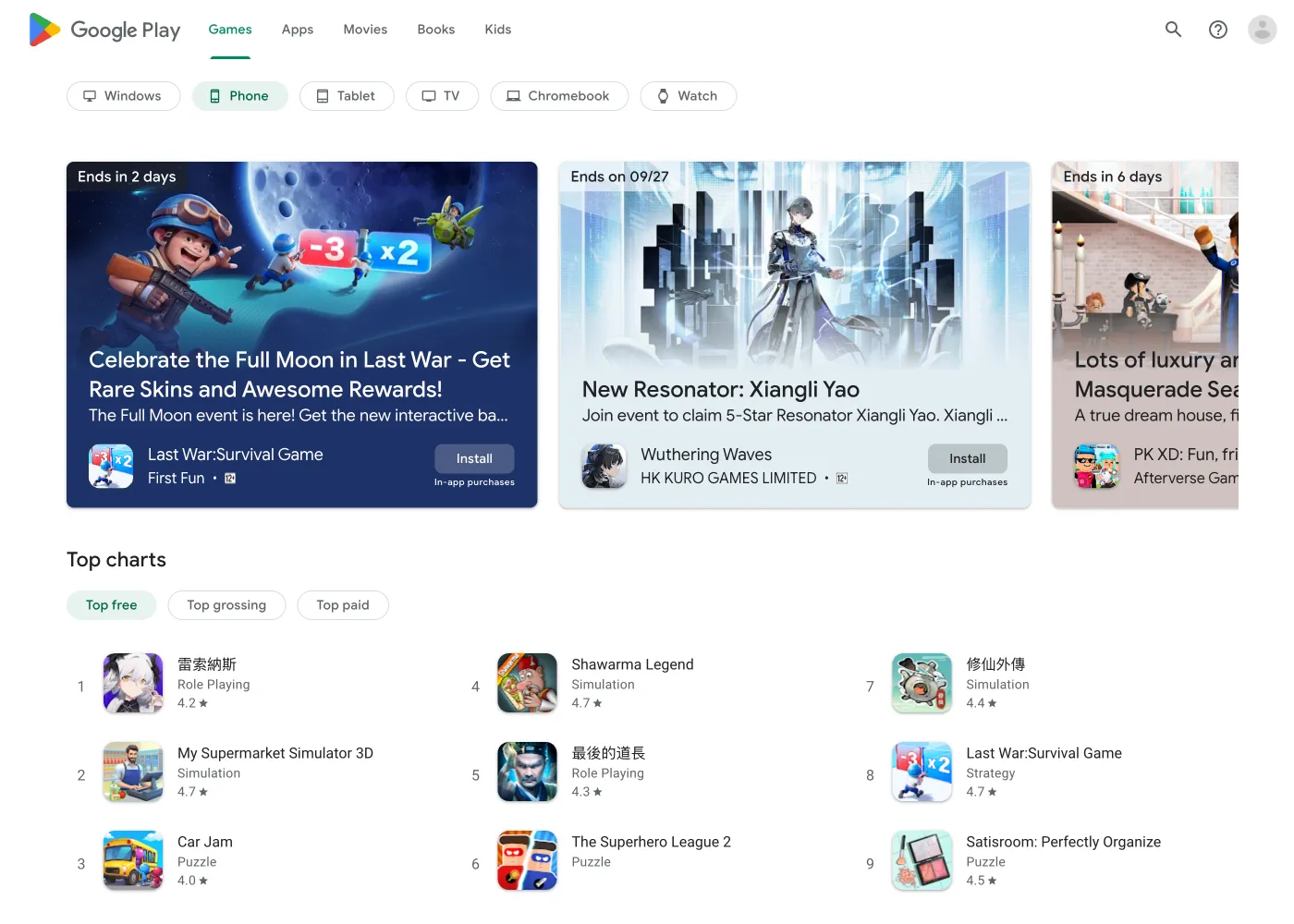
Task: Select the Windows device filter
Action: (123, 96)
